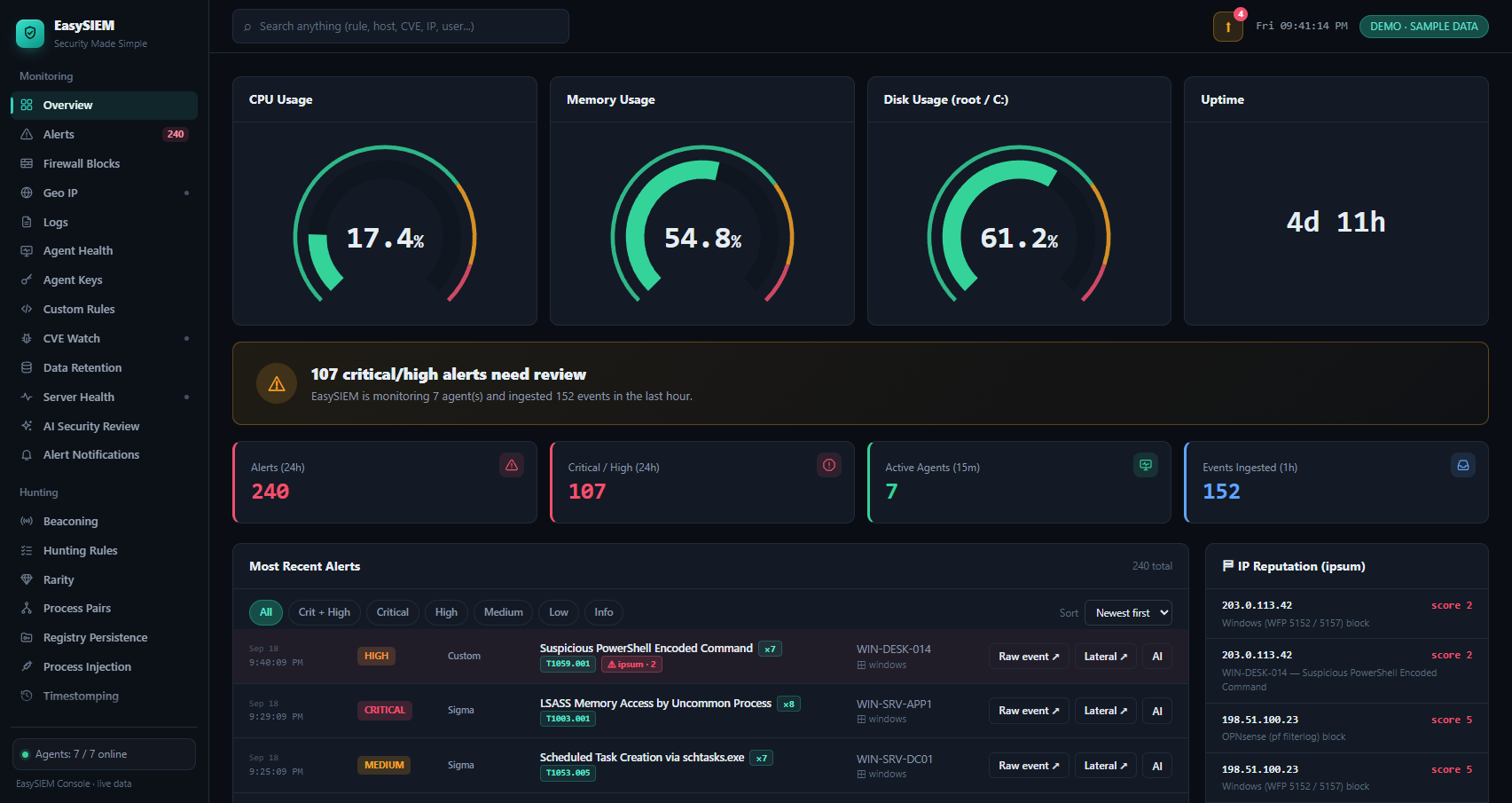Image resolution: width=1512 pixels, height=803 pixels.
Task: Click the Data Retention database icon
Action: (x=27, y=367)
